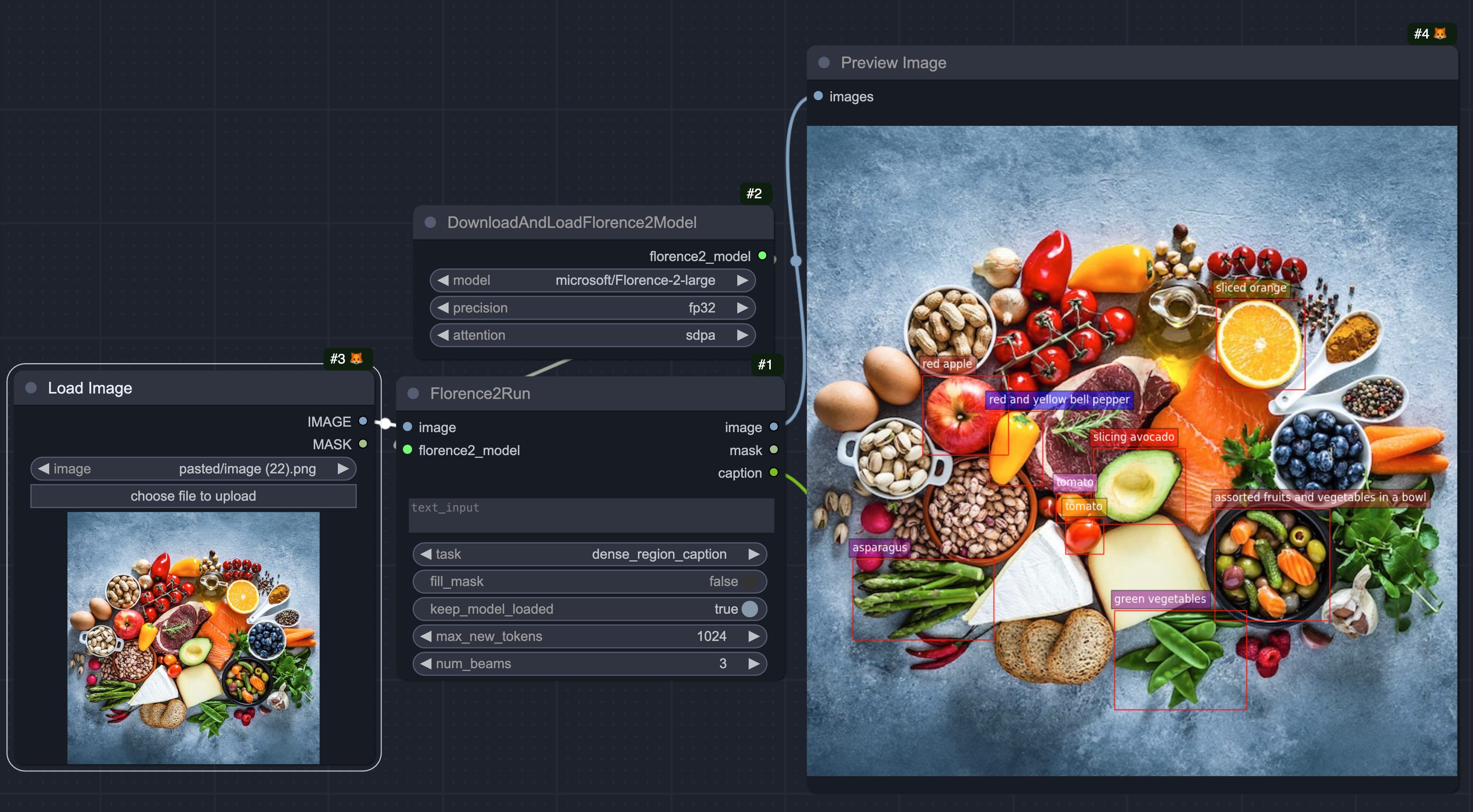Click right arrow on precision fp32 selector

(x=742, y=308)
